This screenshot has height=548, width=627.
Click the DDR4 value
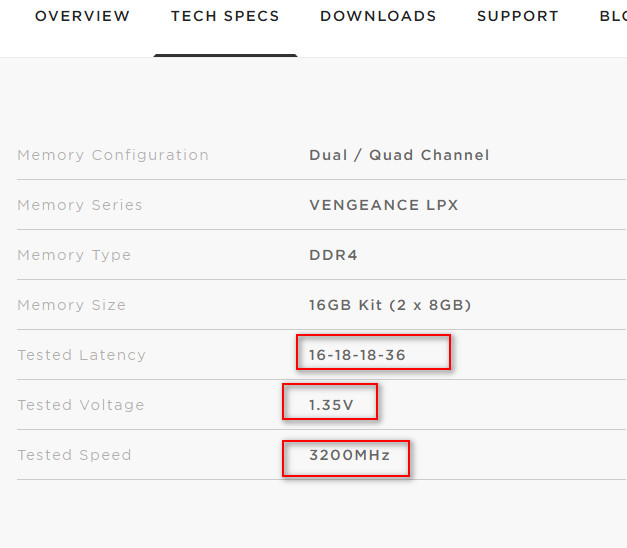pyautogui.click(x=333, y=255)
